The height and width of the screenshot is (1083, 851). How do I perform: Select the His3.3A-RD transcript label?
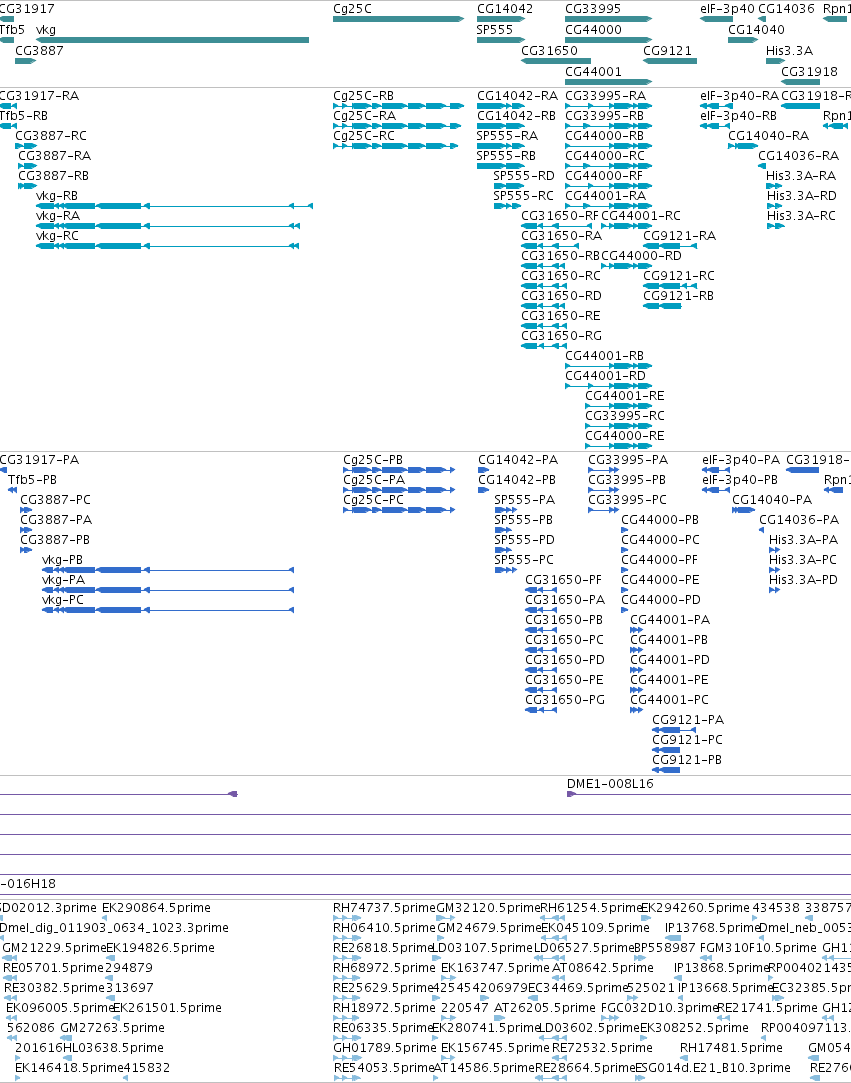point(801,195)
